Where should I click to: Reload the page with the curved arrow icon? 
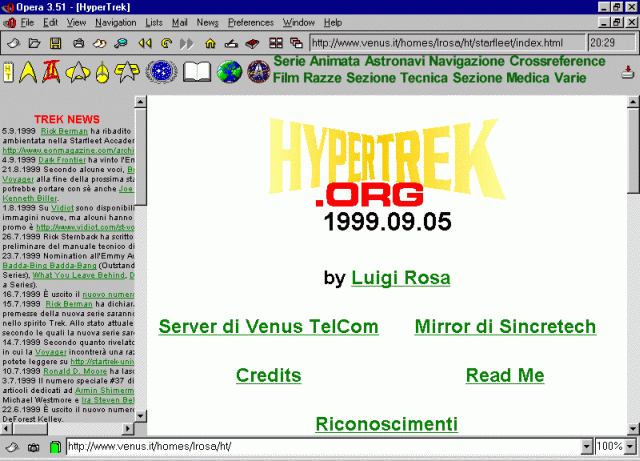[x=166, y=43]
